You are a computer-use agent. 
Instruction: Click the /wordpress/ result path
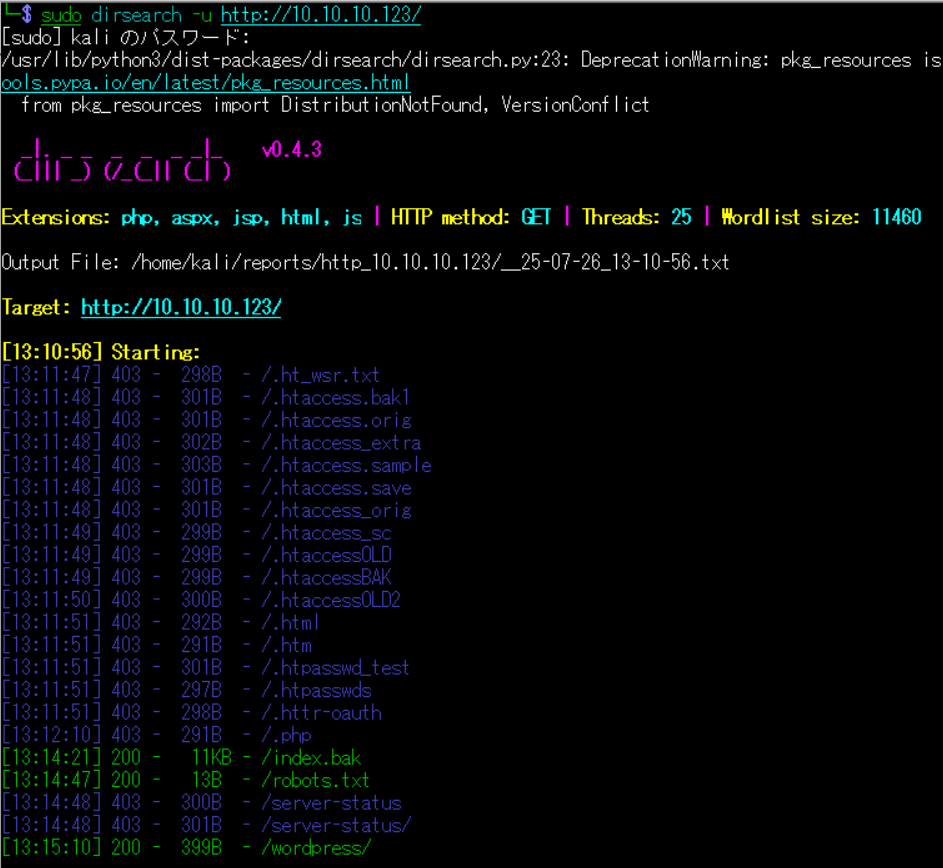316,848
